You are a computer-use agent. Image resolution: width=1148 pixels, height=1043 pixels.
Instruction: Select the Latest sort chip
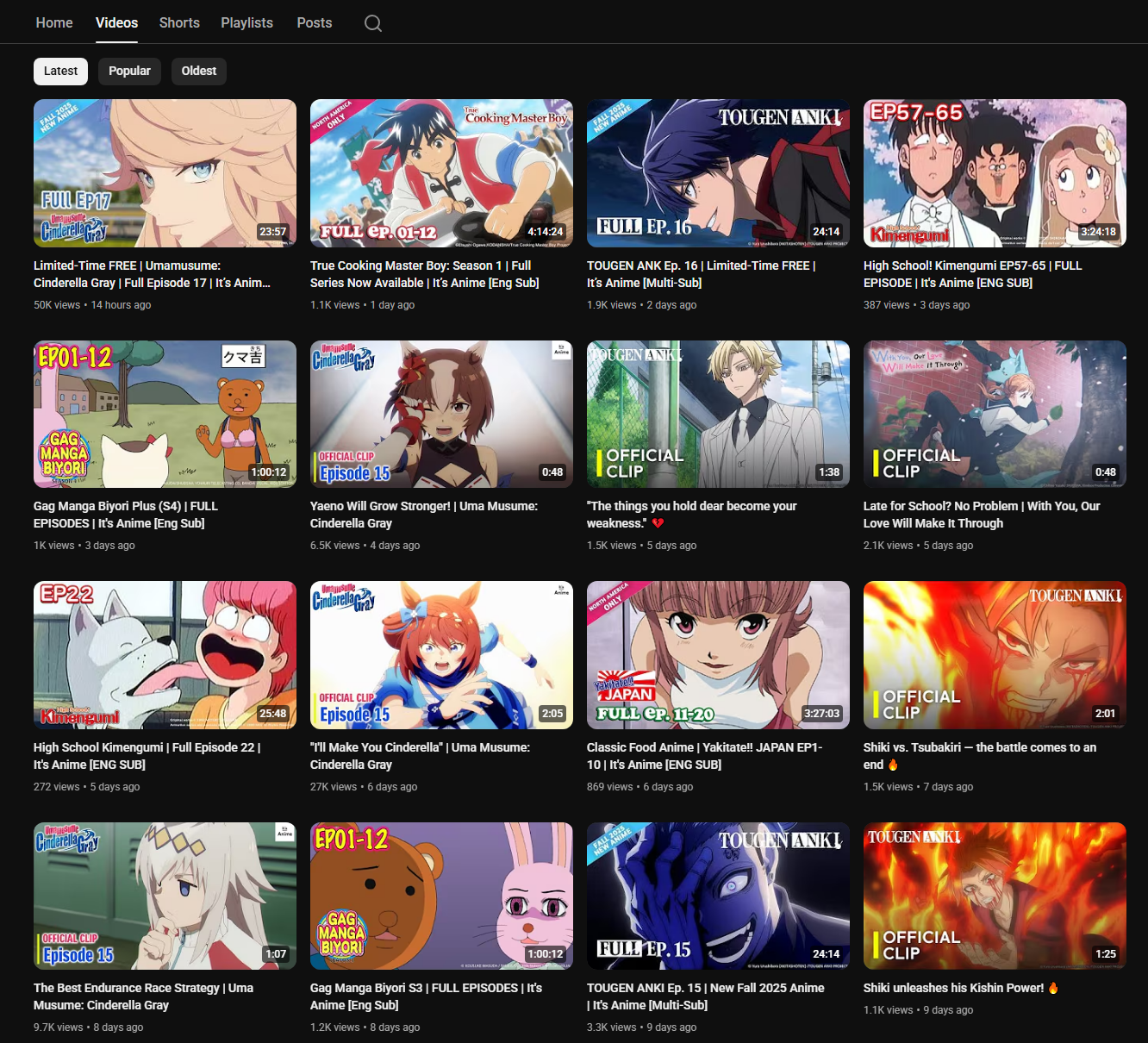coord(60,71)
